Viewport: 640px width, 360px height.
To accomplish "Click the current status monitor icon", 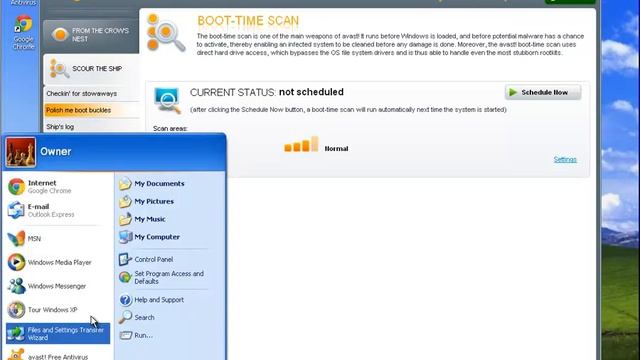I will 167,100.
